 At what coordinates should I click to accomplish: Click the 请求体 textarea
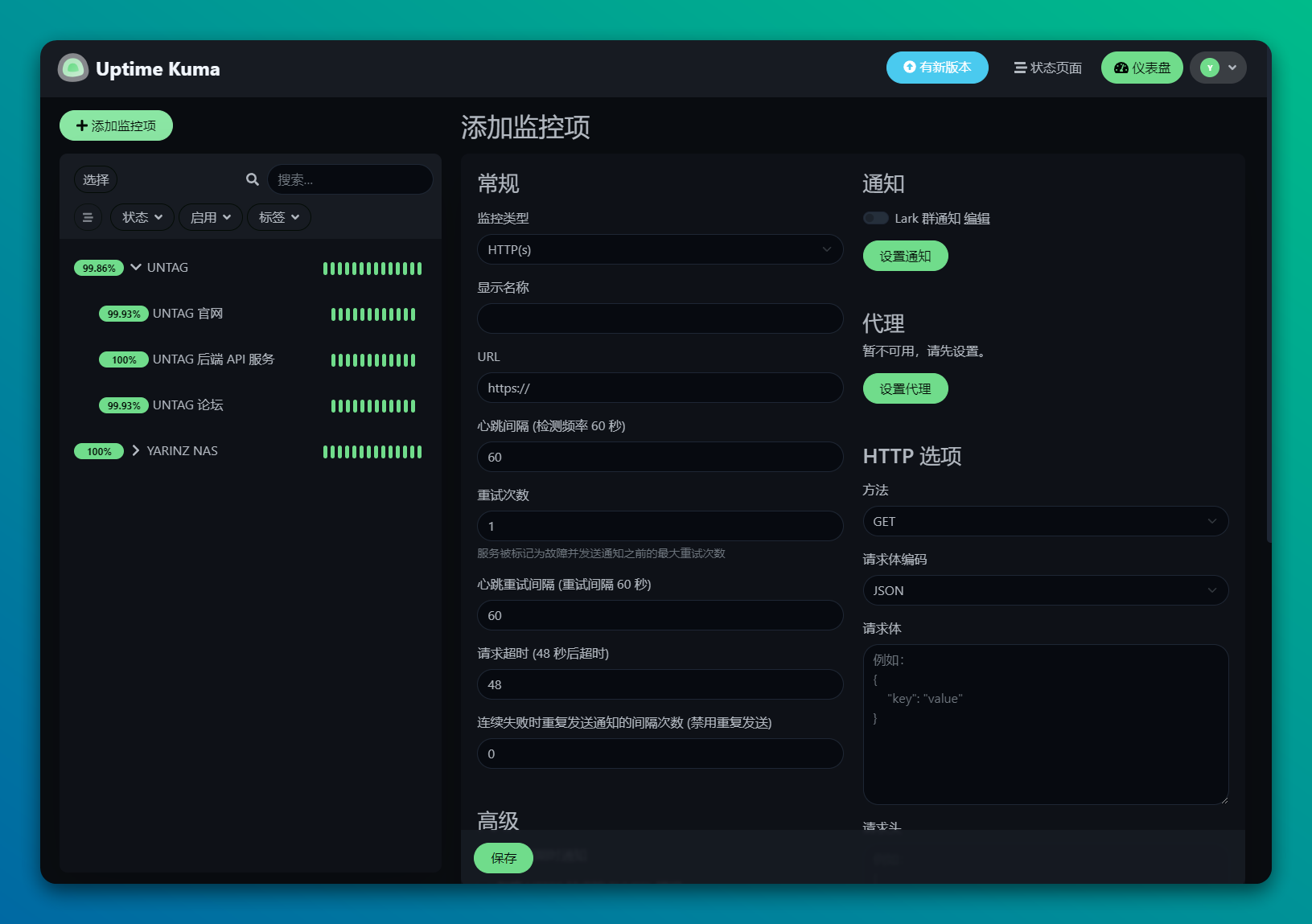[x=1045, y=725]
